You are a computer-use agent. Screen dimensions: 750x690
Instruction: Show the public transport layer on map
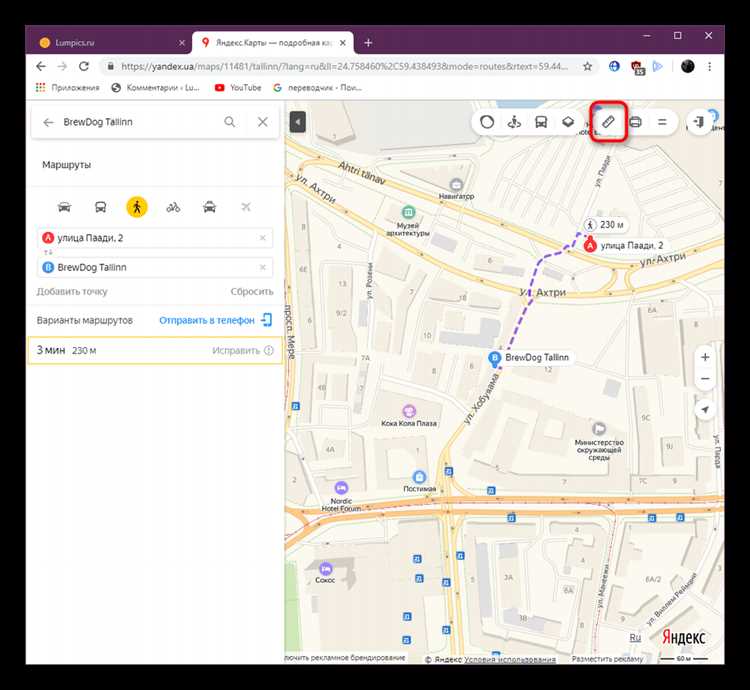541,122
